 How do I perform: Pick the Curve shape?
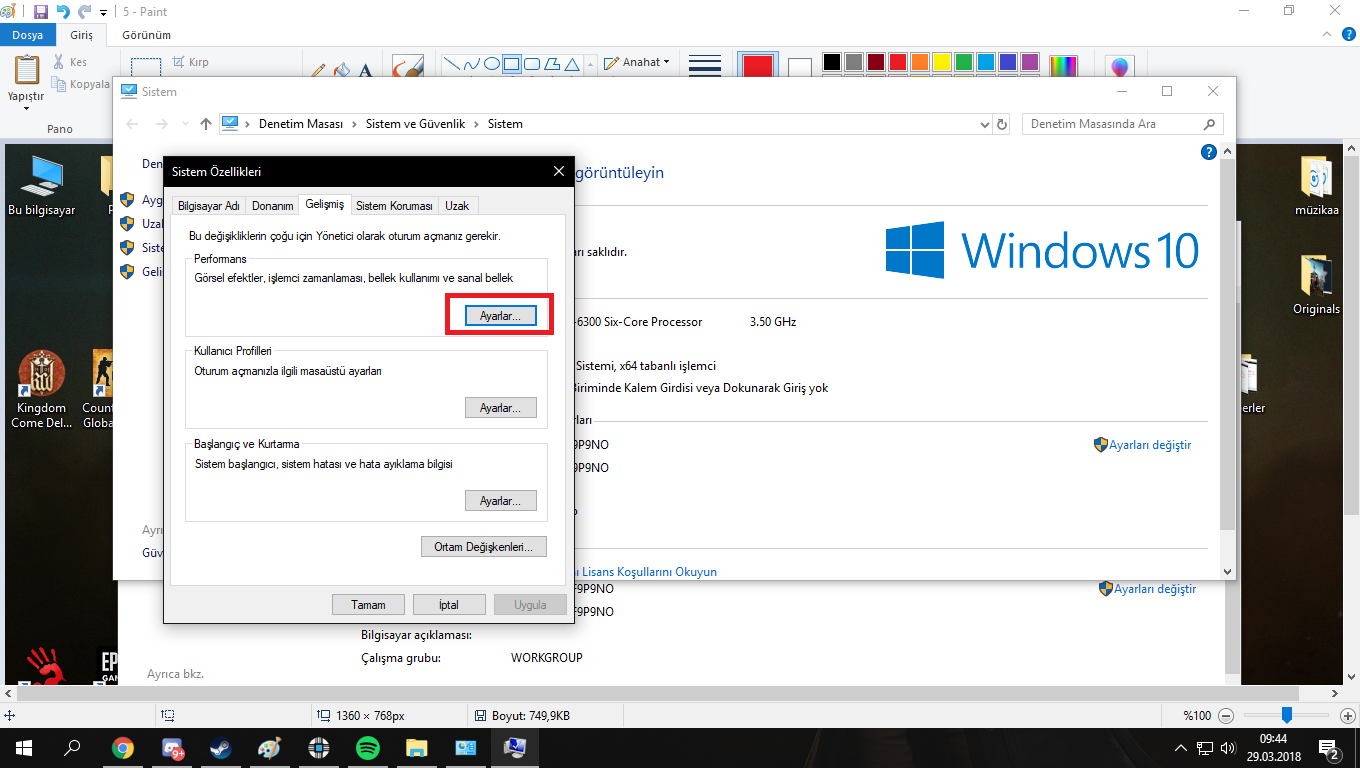[x=472, y=63]
